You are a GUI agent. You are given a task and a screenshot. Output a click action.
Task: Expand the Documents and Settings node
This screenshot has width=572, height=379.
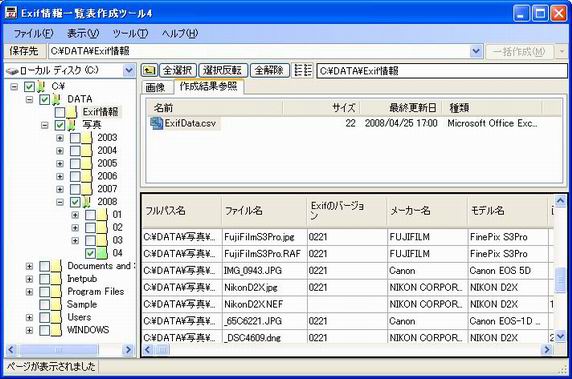29,266
